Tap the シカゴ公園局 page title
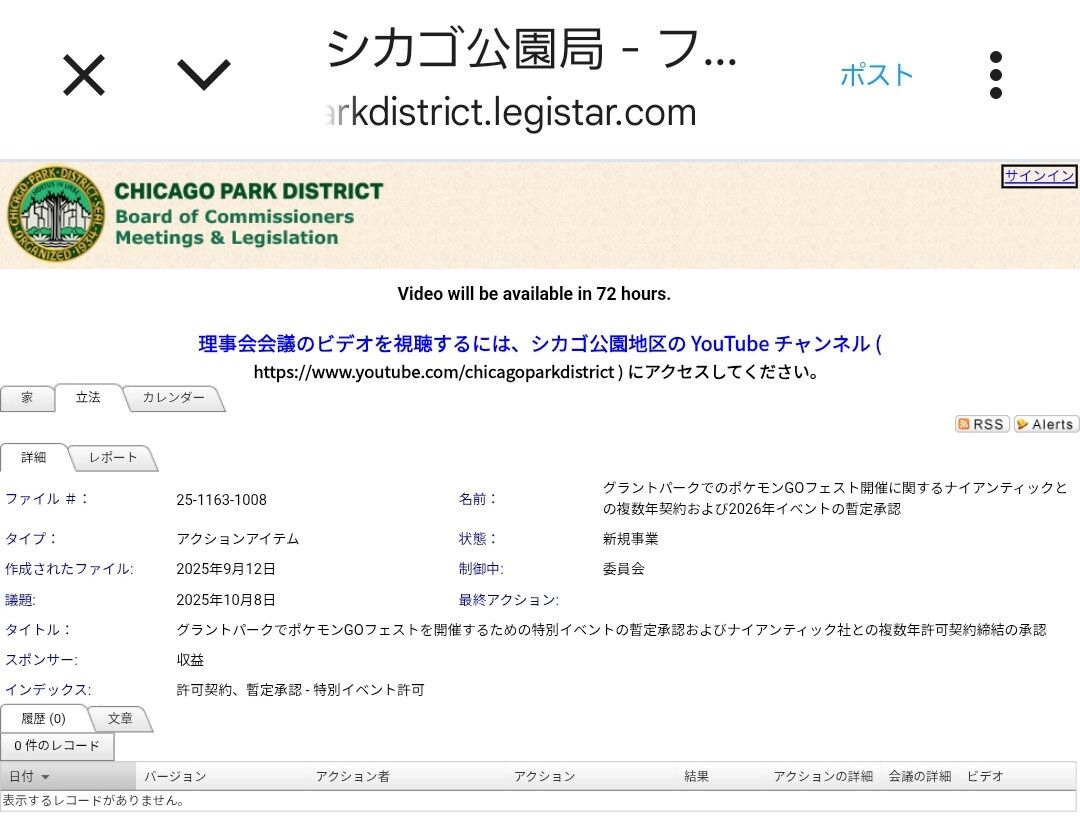 coord(532,50)
